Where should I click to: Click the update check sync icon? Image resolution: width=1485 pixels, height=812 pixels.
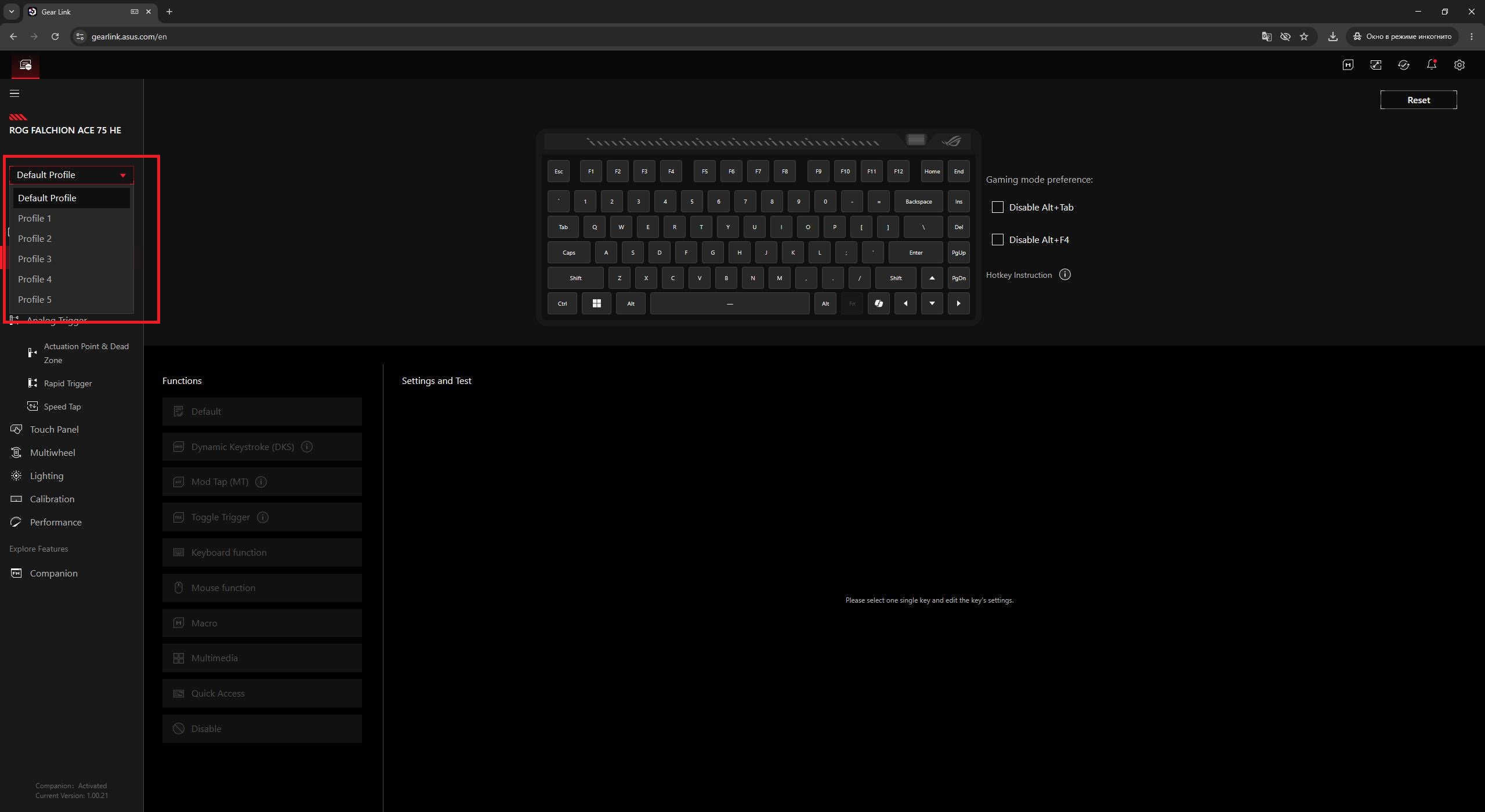(1404, 65)
